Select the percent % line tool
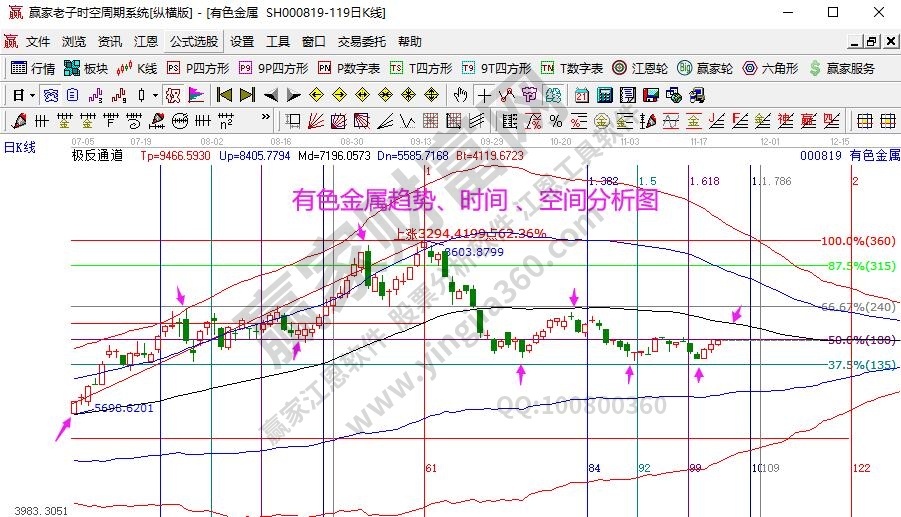Viewport: 901px width, 517px height. 555,121
